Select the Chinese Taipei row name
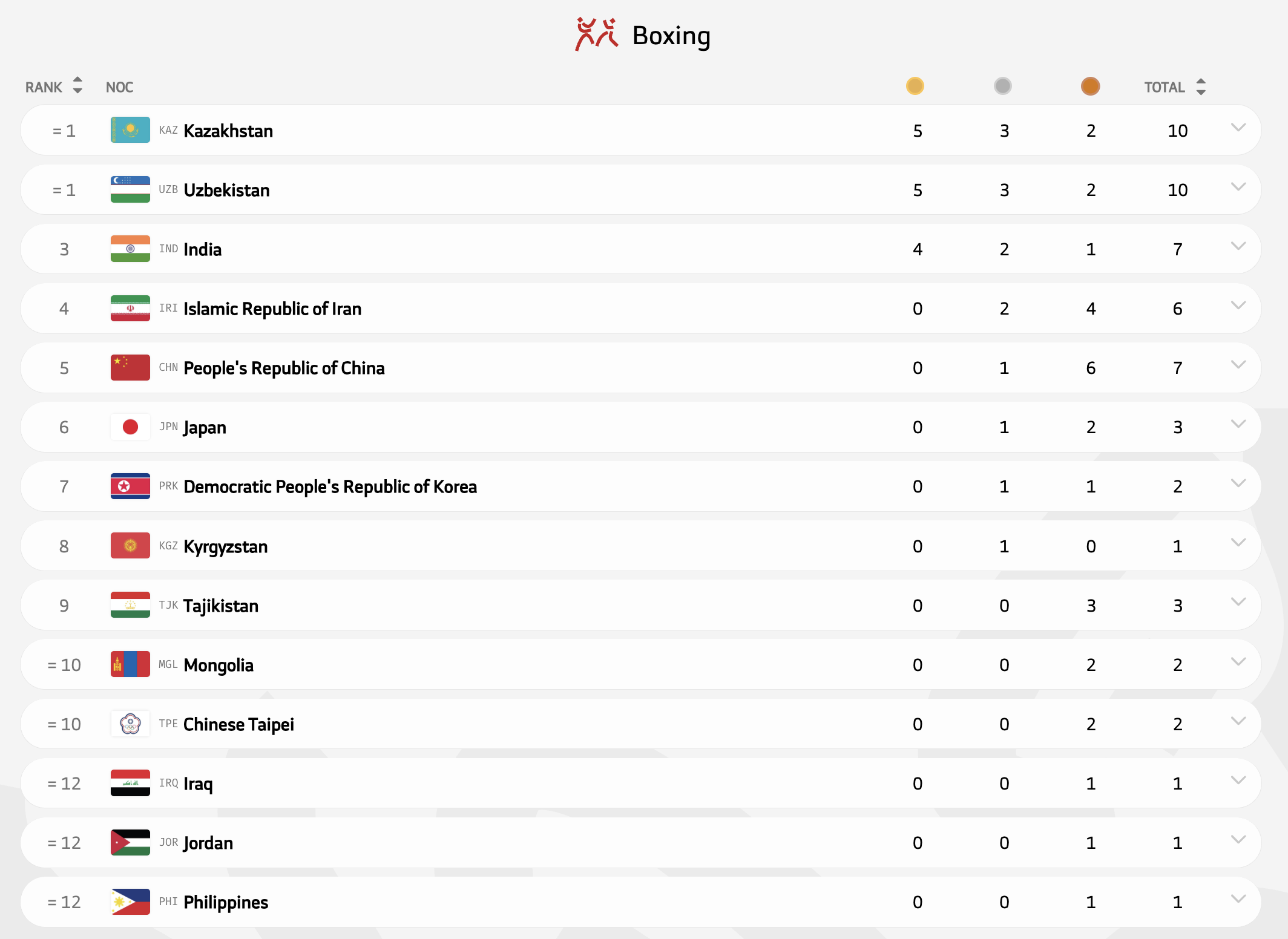This screenshot has width=1288, height=939. [x=238, y=724]
